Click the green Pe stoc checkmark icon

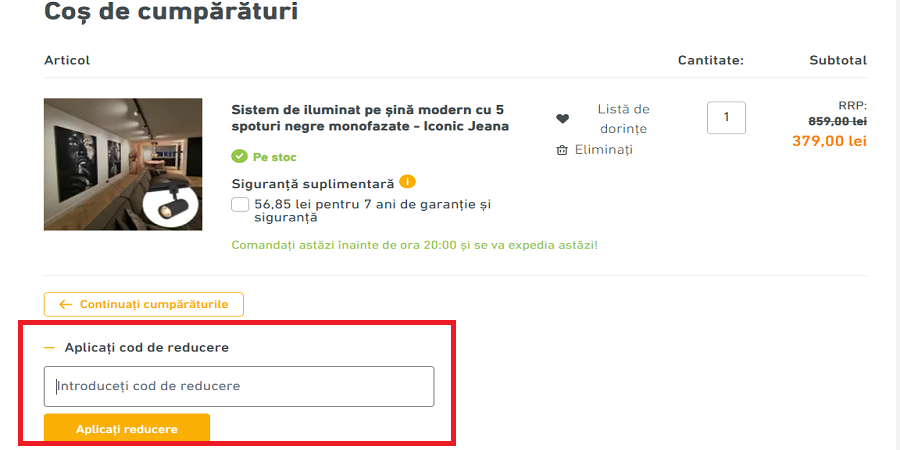(239, 157)
